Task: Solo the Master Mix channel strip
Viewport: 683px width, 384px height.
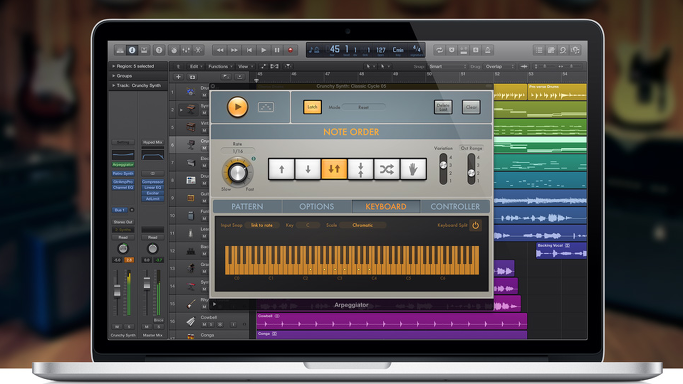Action: 159,327
